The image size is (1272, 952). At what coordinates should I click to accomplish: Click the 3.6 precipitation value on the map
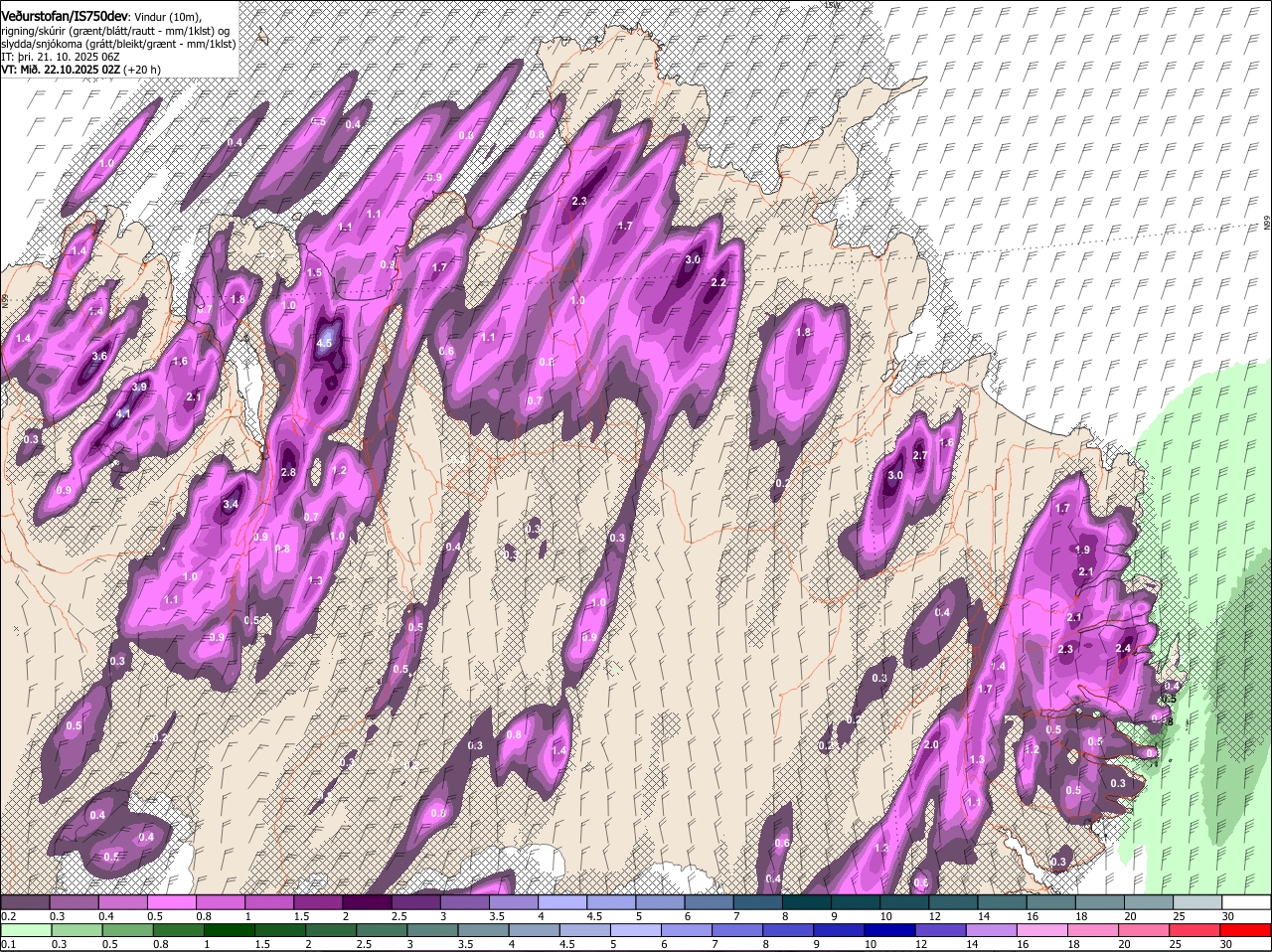(99, 356)
